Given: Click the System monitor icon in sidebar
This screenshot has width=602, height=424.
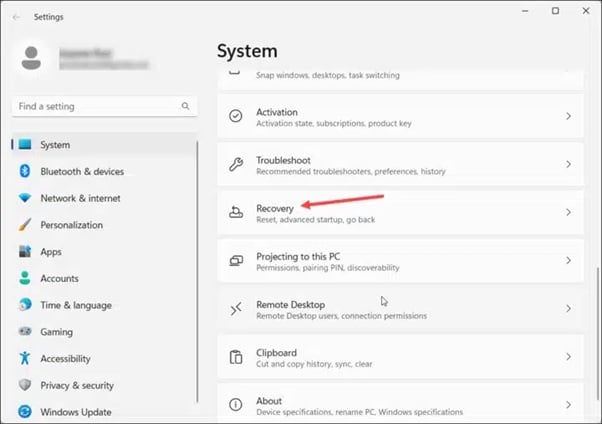Looking at the screenshot, I should point(25,144).
